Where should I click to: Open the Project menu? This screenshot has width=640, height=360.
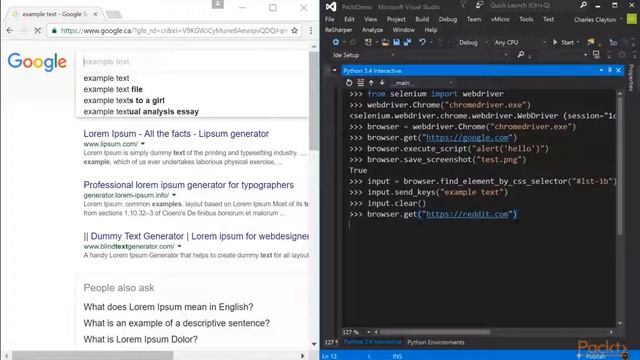(x=396, y=19)
